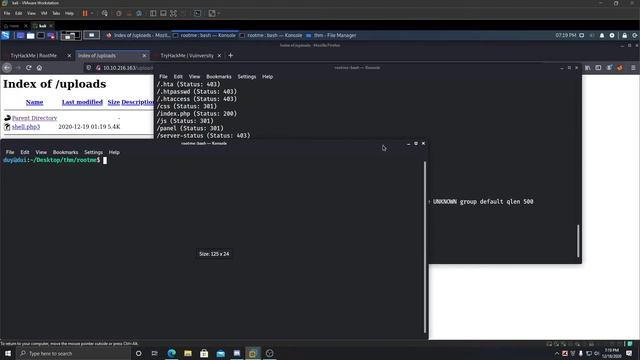
Task: Switch to Index of /uploads Mozilla taskbar item
Action: click(138, 36)
